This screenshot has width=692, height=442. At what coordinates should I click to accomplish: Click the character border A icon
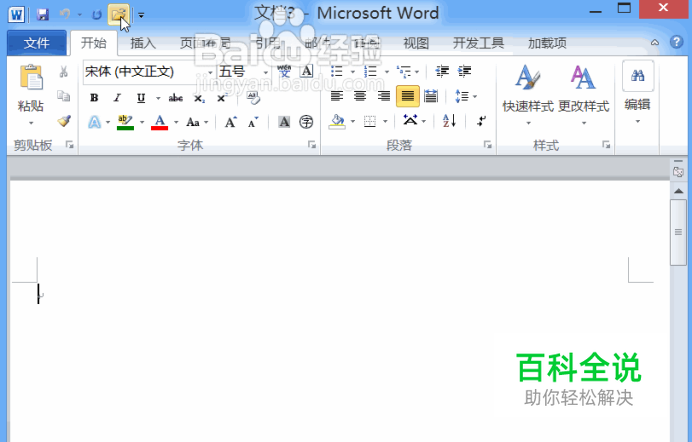tap(307, 71)
